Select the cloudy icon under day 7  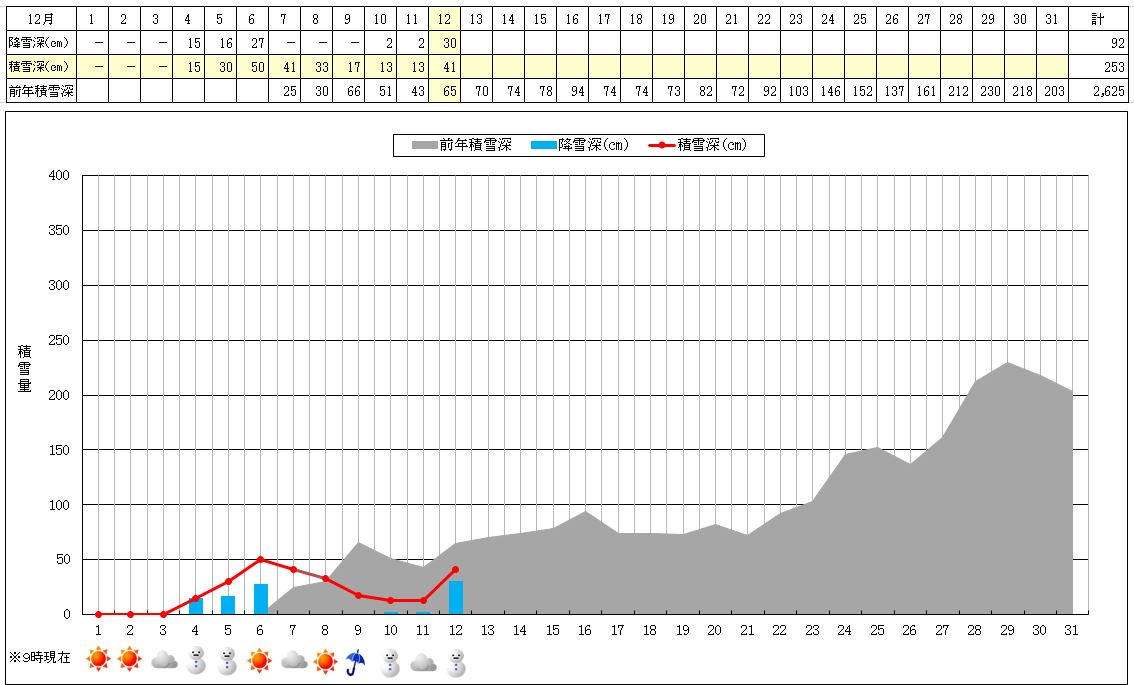point(293,661)
